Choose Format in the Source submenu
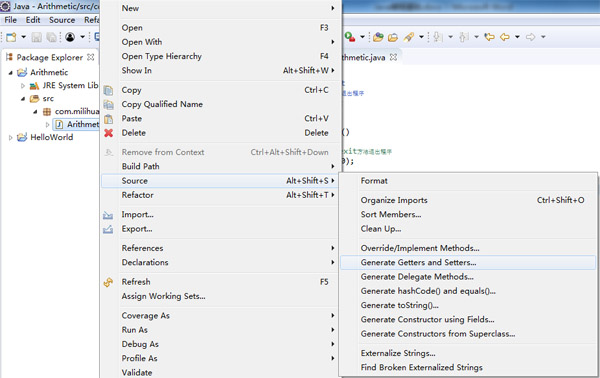The image size is (600, 378). 468,181
